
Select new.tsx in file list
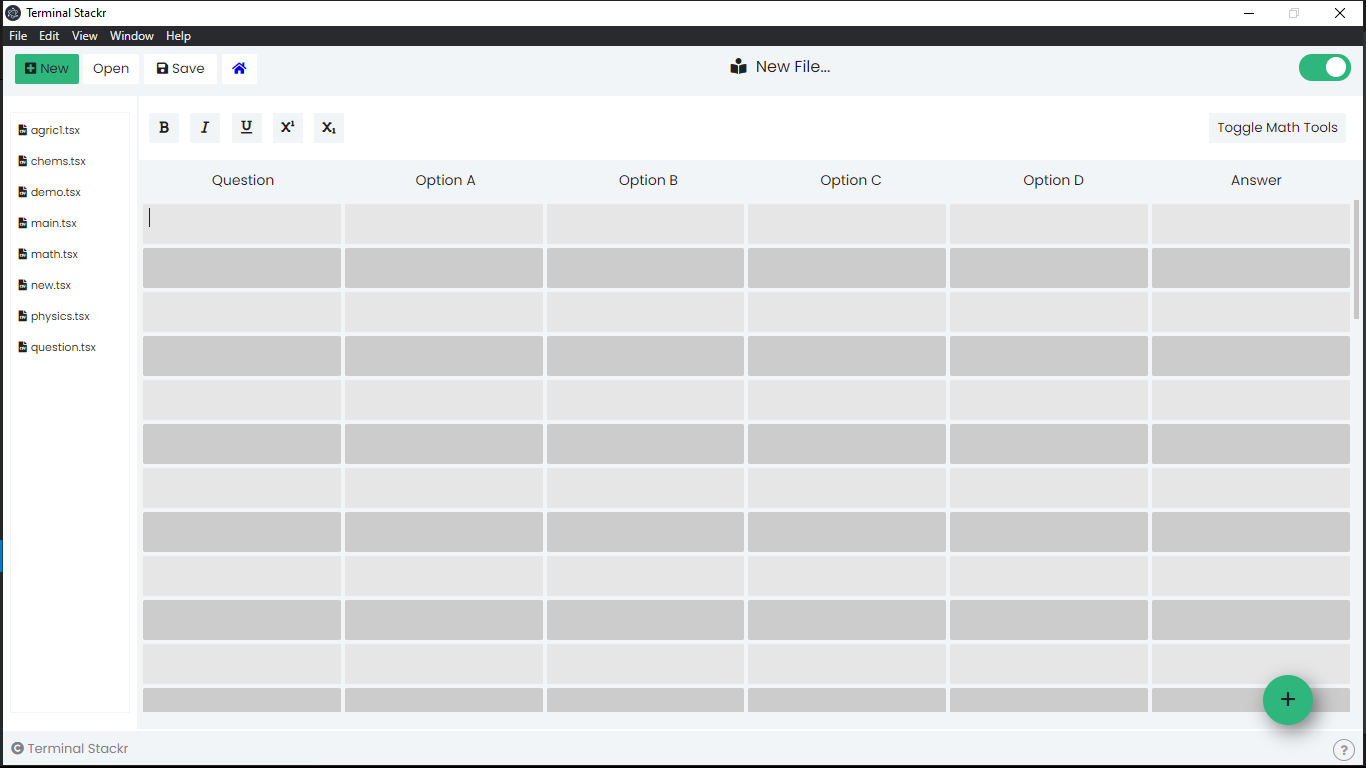(x=51, y=285)
